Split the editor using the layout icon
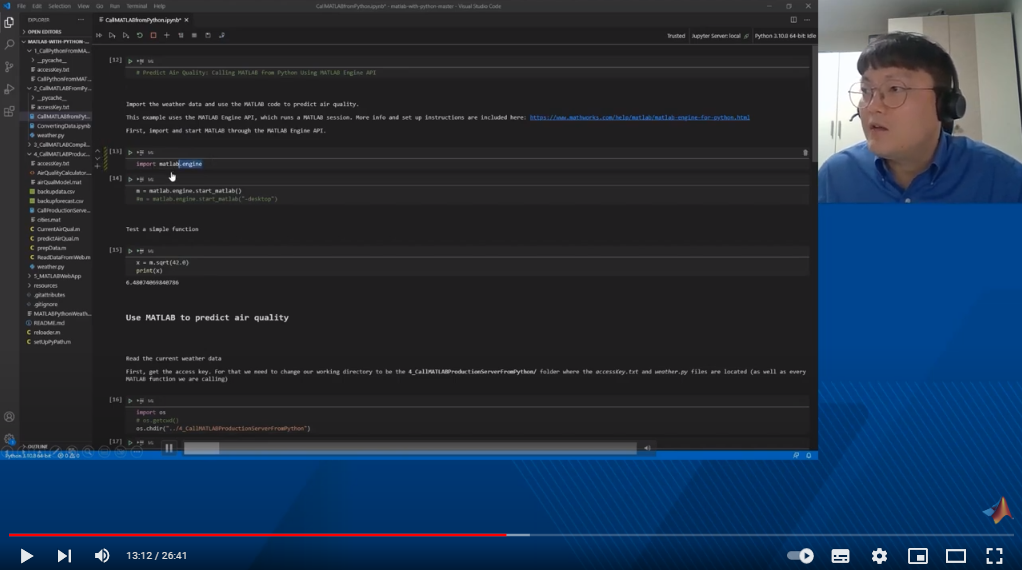Image resolution: width=1022 pixels, height=570 pixels. (793, 20)
